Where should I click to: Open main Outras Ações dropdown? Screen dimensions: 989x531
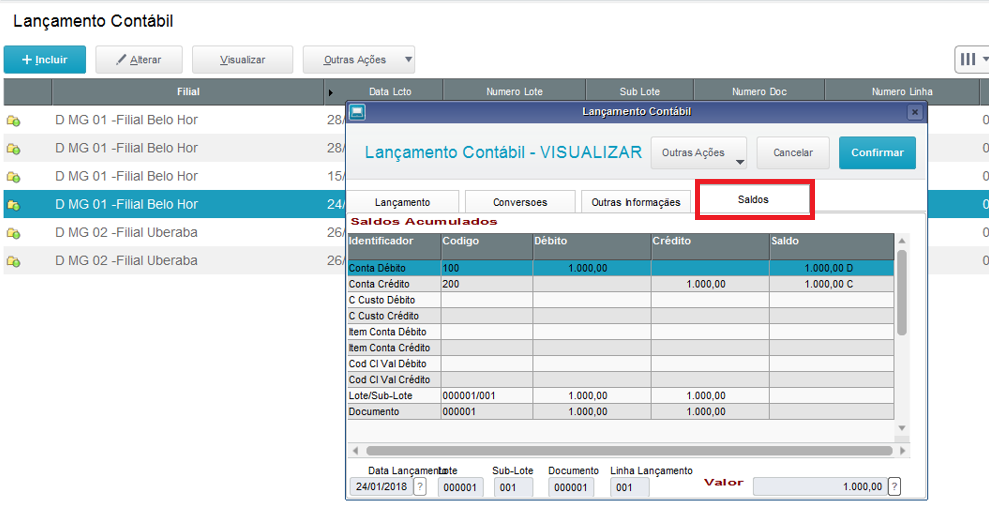pyautogui.click(x=358, y=59)
